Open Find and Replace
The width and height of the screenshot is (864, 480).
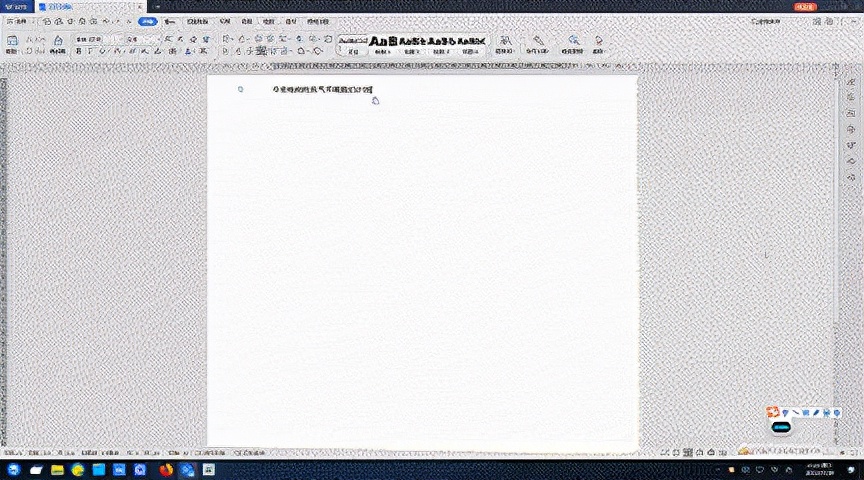573,44
